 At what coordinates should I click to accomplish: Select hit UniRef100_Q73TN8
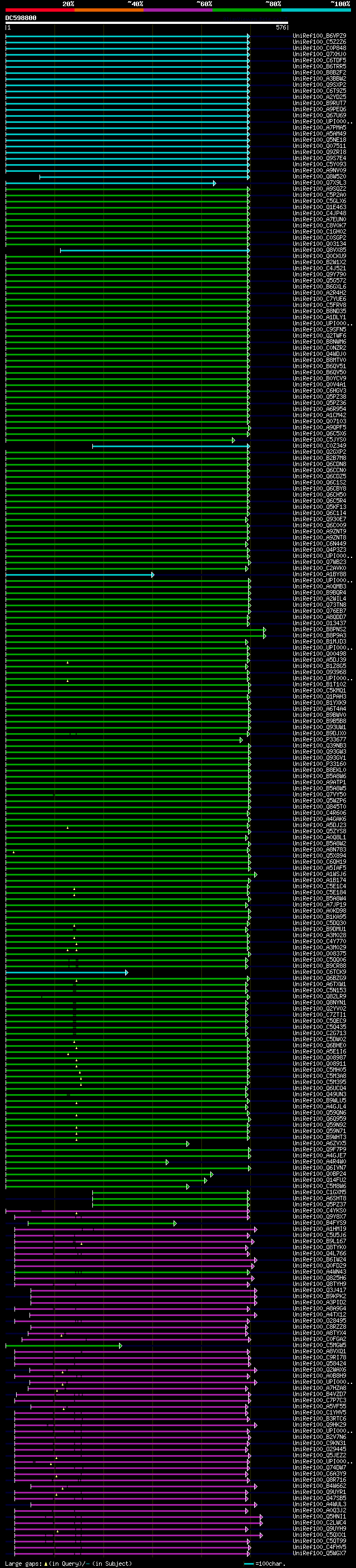coord(319,605)
